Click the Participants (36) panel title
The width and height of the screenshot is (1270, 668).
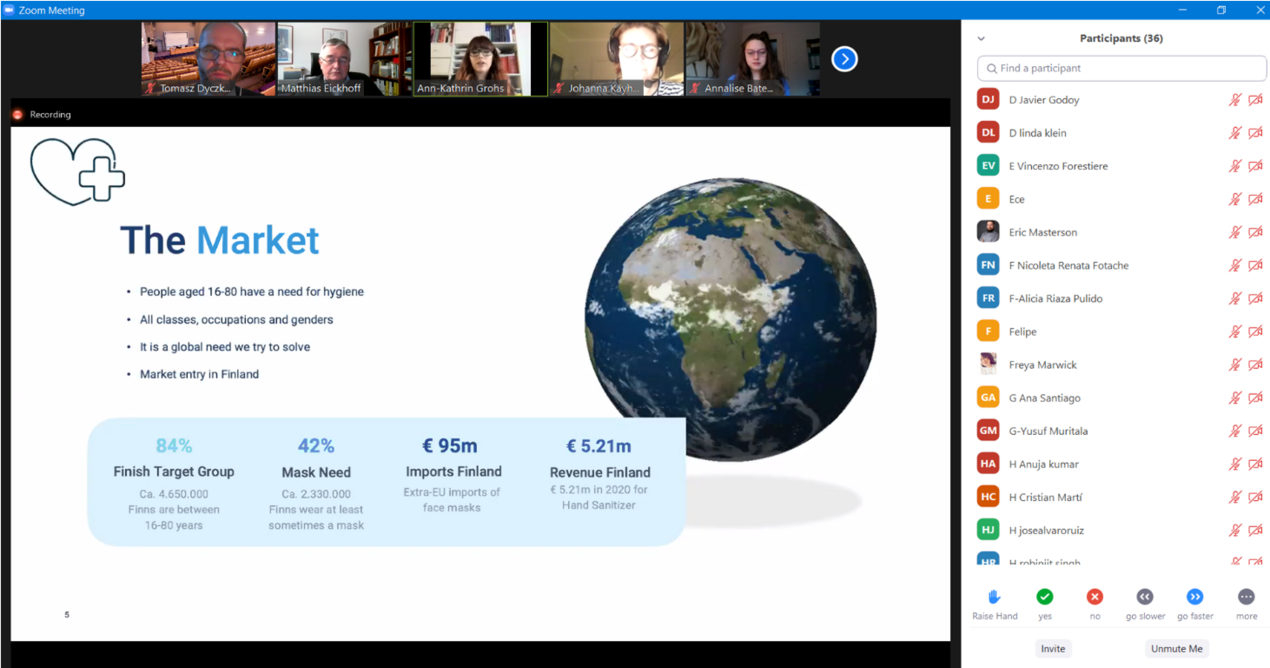(x=1121, y=38)
